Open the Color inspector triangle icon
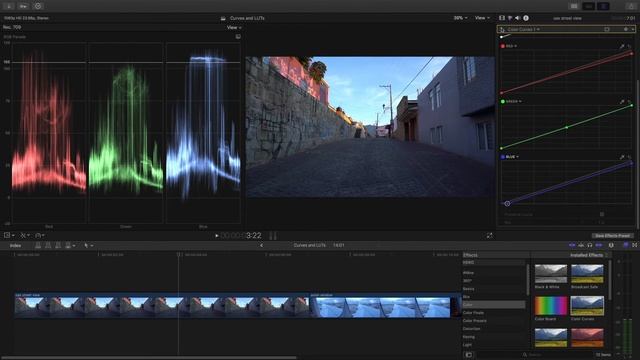Image resolution: width=640 pixels, height=360 pixels. (510, 18)
